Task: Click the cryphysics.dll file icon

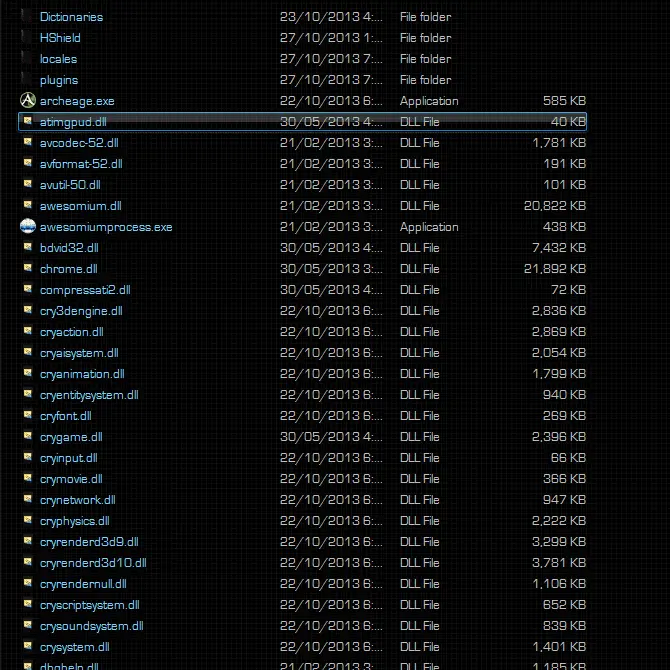Action: (28, 520)
